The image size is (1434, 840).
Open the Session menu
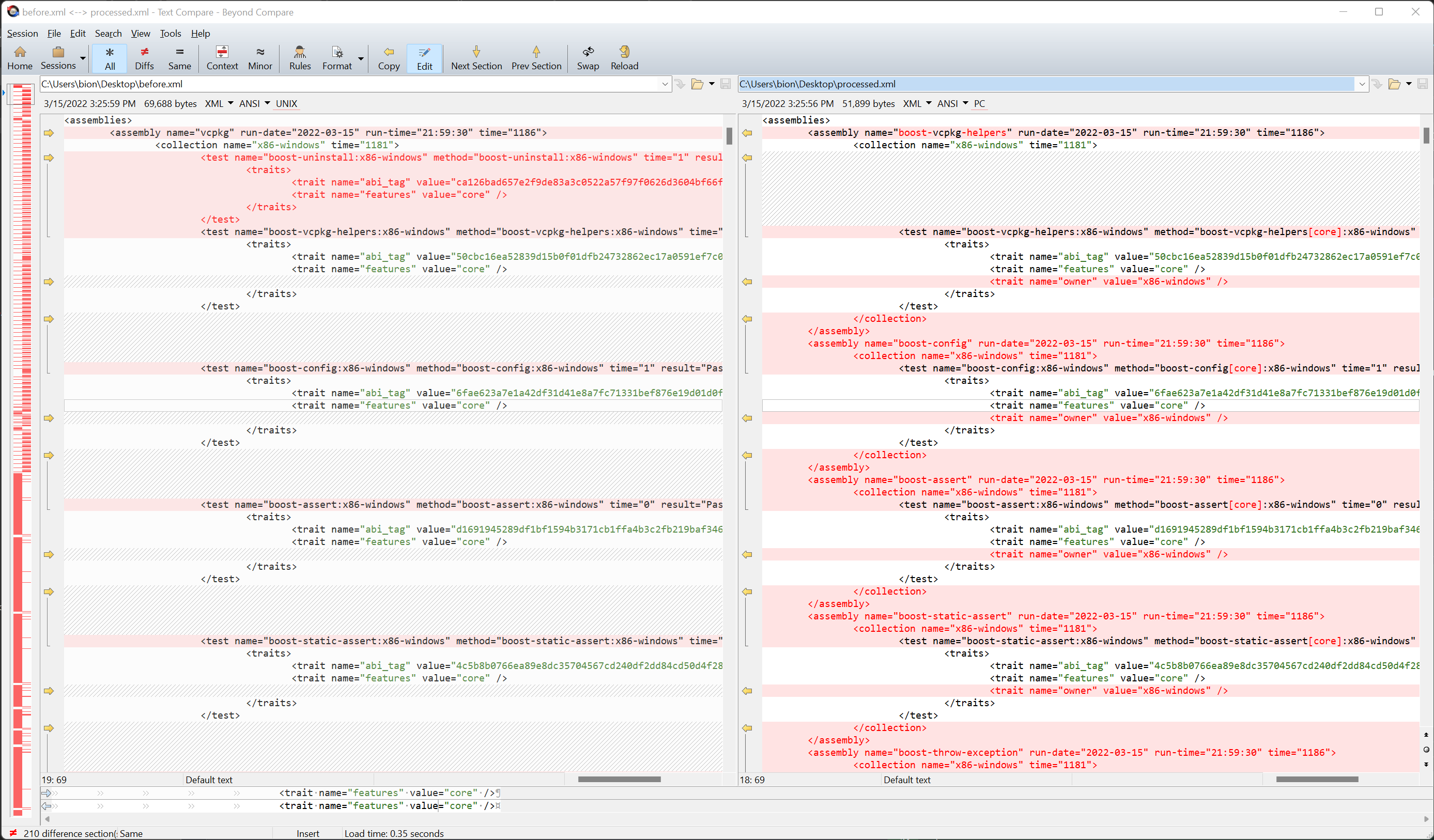click(x=22, y=34)
